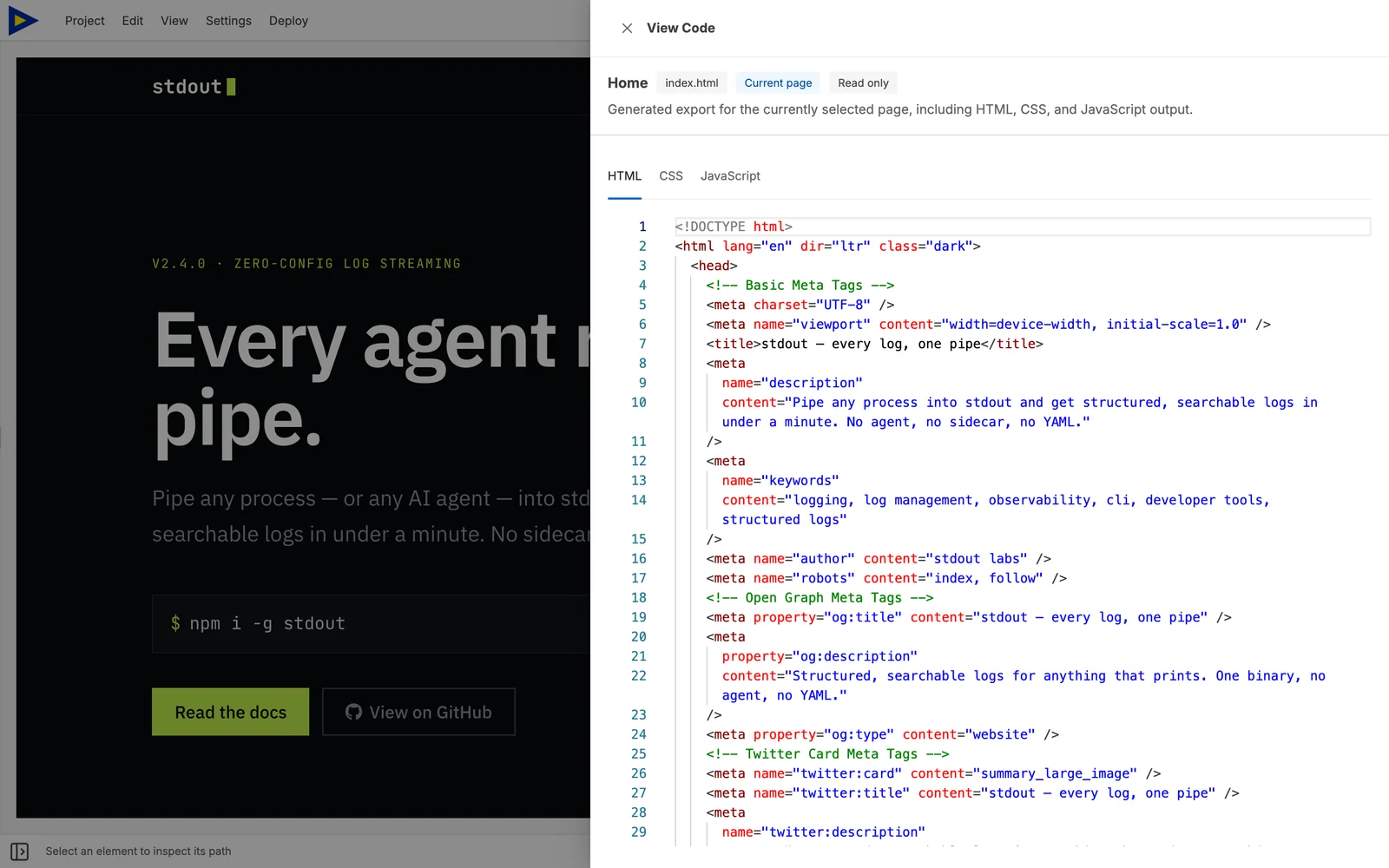Close the View Code panel with the X icon
1389x868 pixels.
pos(627,28)
